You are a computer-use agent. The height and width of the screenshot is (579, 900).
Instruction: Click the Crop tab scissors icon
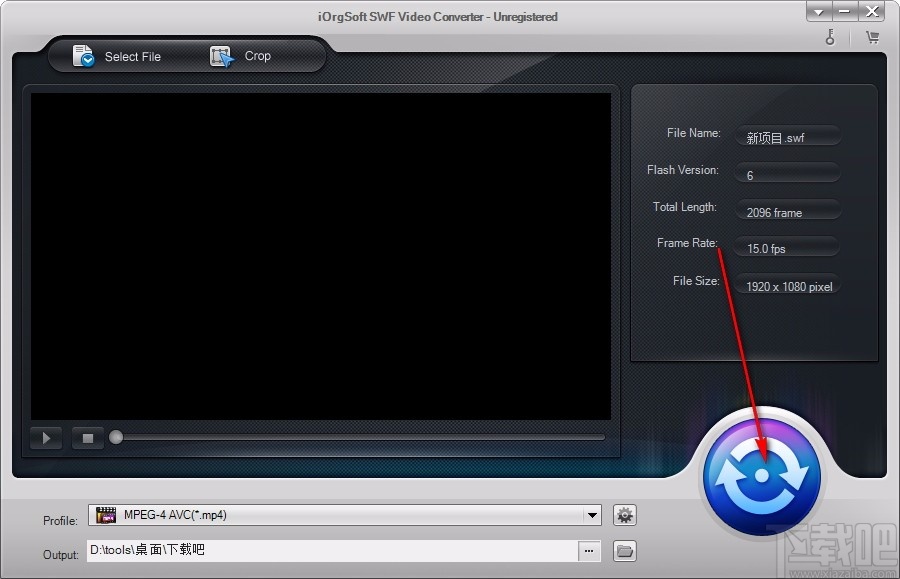[221, 56]
